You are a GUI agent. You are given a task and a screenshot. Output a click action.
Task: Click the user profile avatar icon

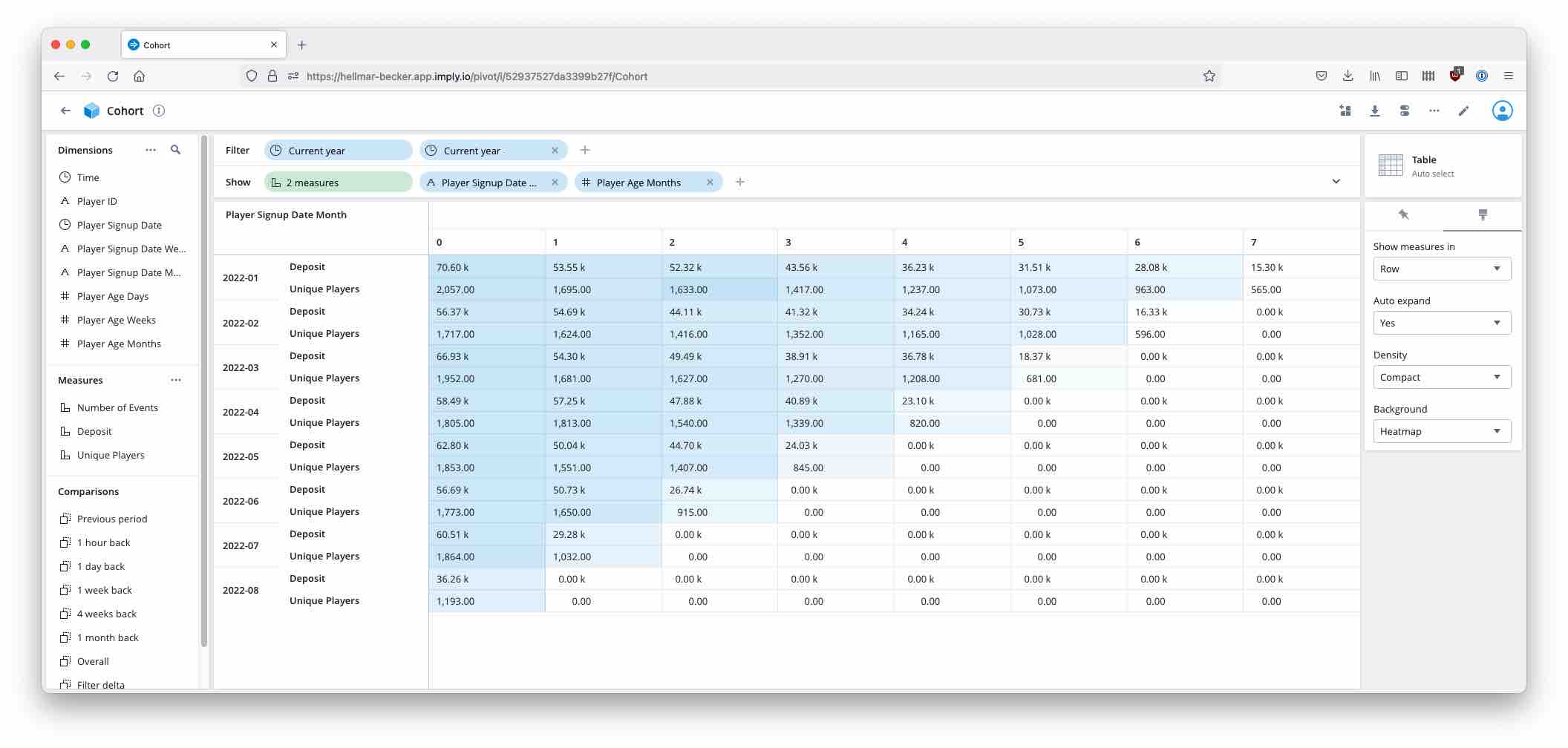click(x=1502, y=111)
